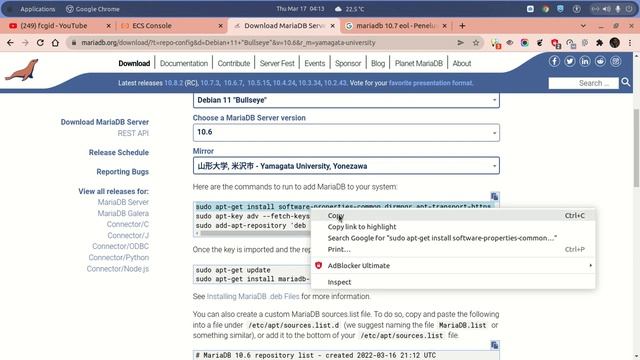
Task: Open the Blog nav link
Action: click(378, 63)
